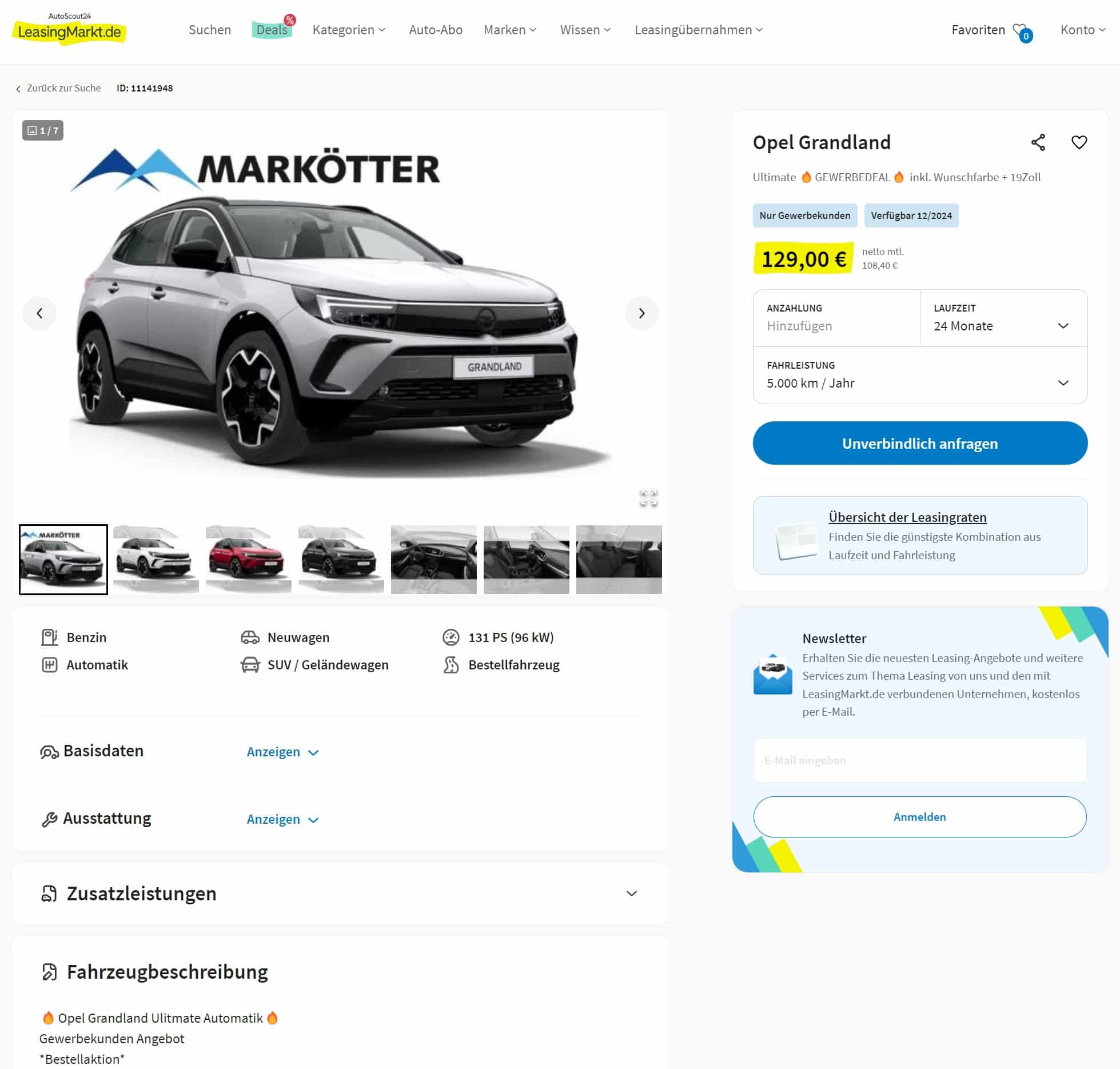Screen dimensions: 1120x1069
Task: Click Unverbindlich anfragen button
Action: (920, 443)
